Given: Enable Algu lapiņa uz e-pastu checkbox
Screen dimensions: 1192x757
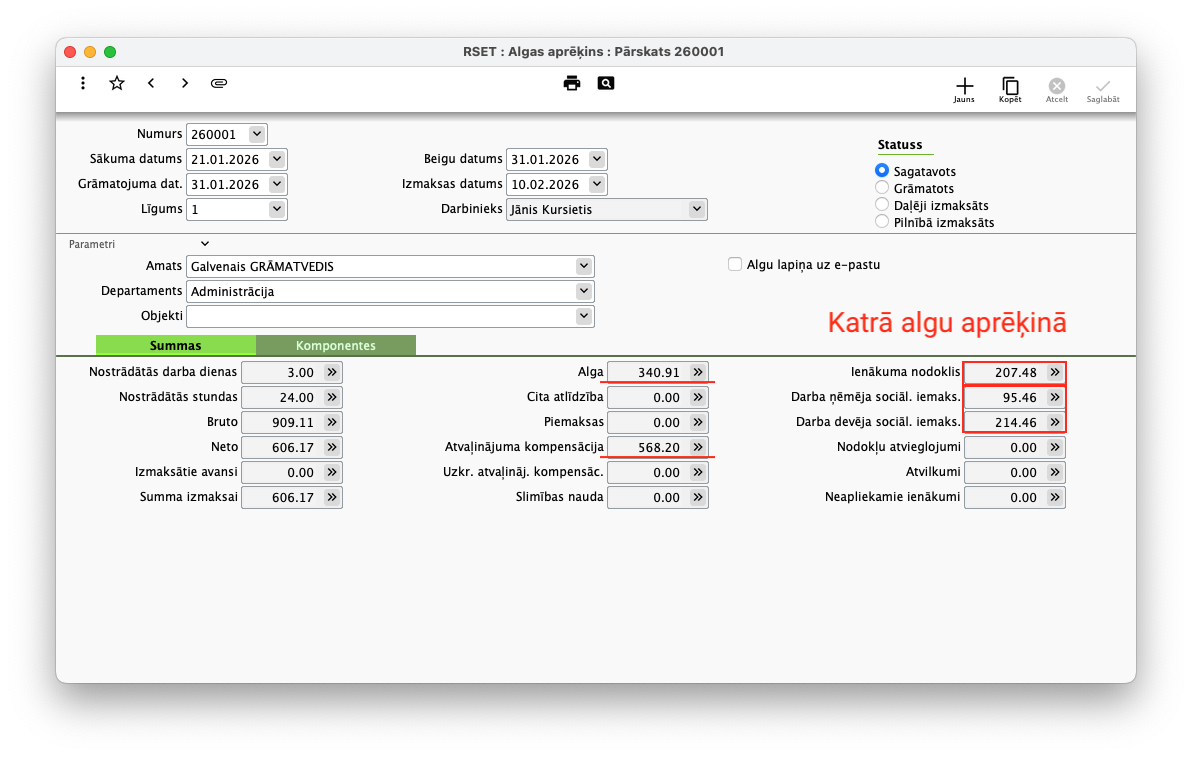Looking at the screenshot, I should tap(735, 265).
